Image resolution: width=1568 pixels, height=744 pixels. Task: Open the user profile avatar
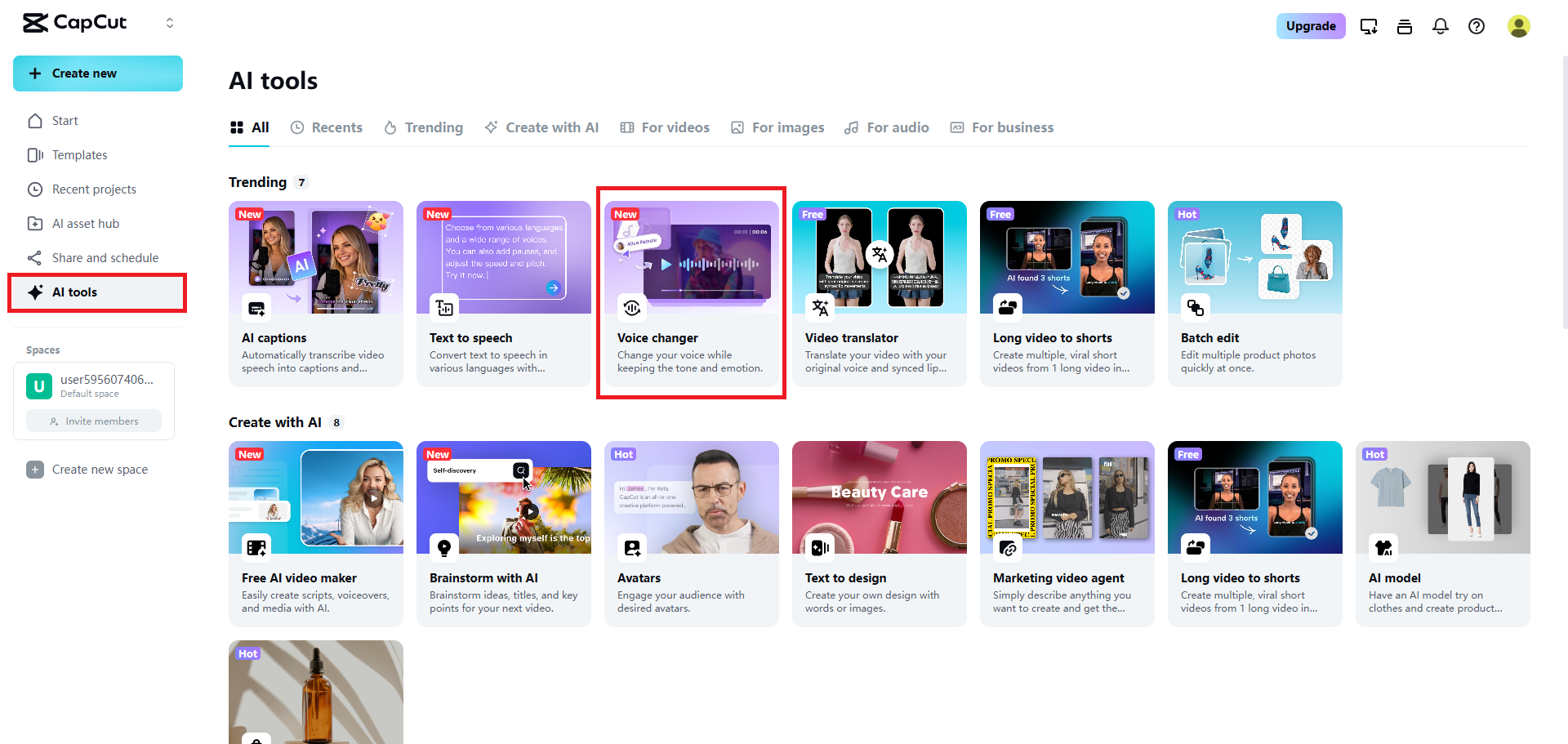coord(1519,26)
